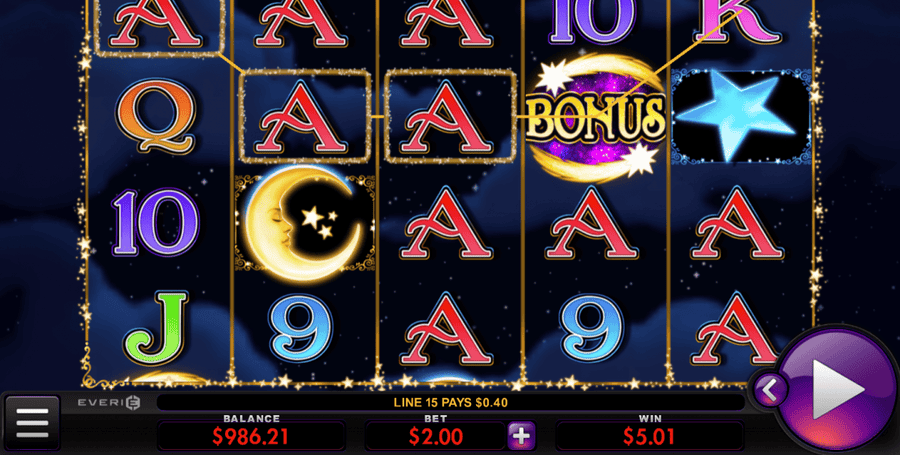Click the pink K symbol
The image size is (900, 455).
pyautogui.click(x=738, y=21)
